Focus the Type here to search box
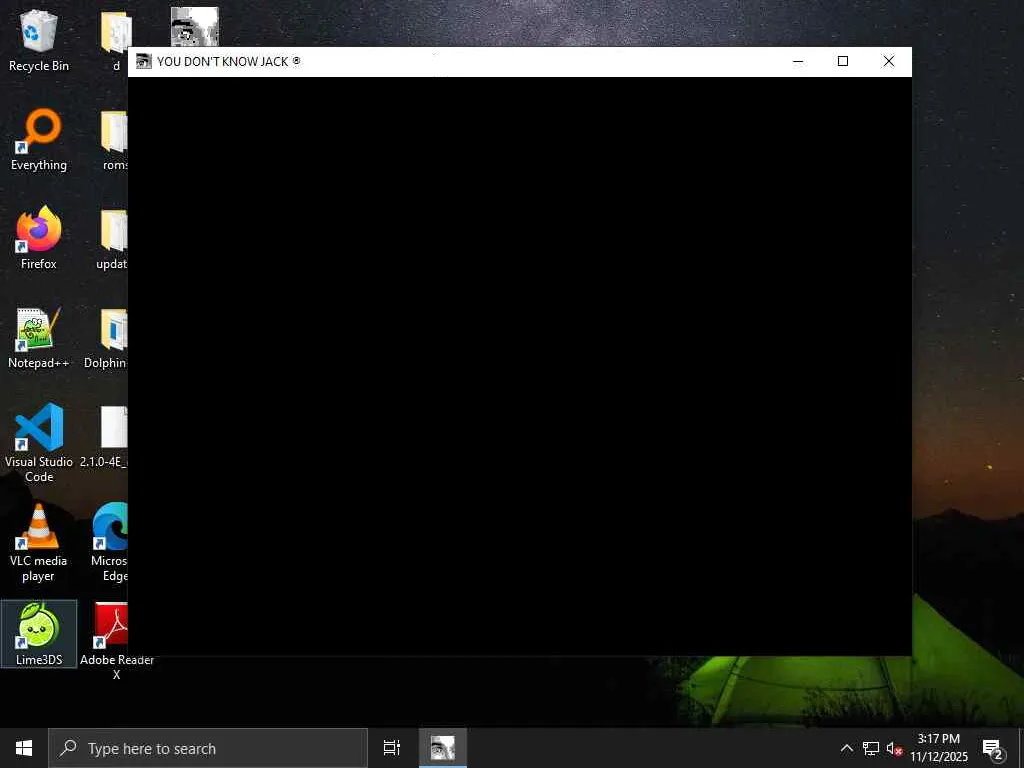 tap(208, 748)
